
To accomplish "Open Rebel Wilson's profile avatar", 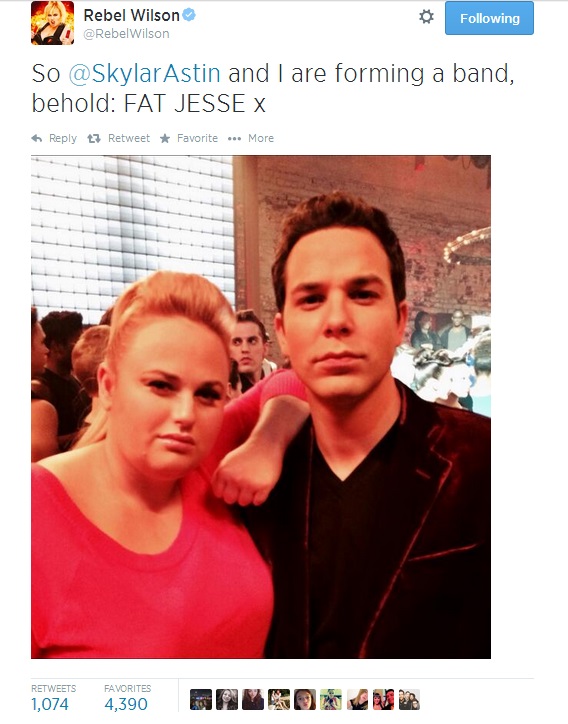I will point(53,23).
